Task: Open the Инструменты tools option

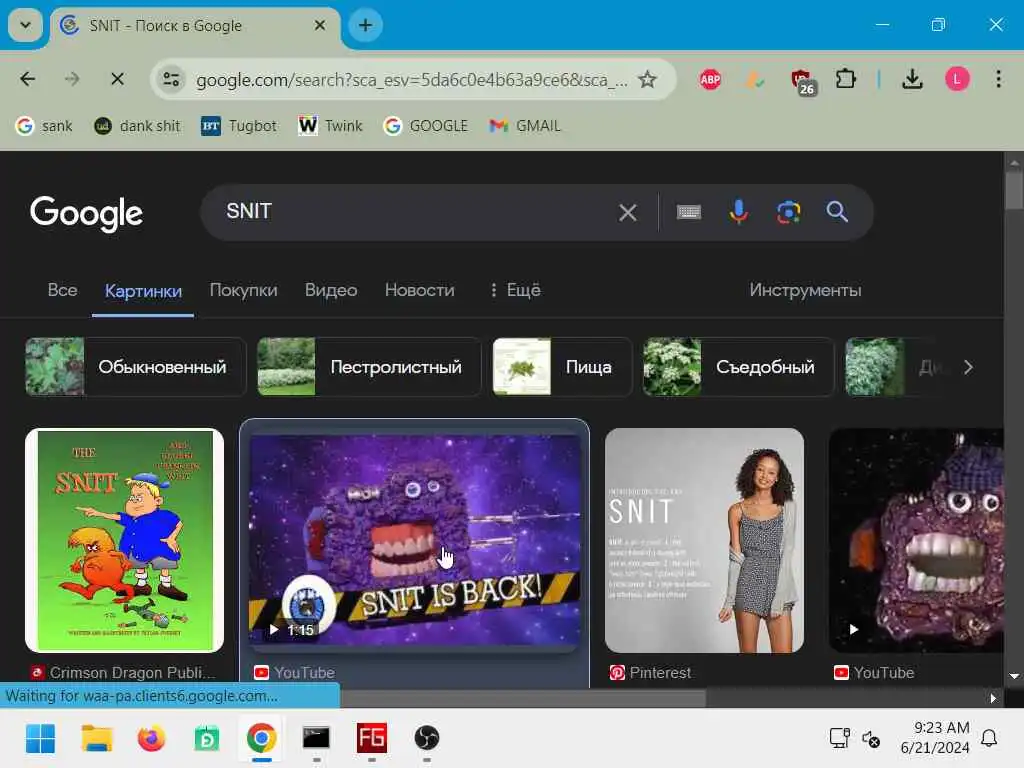Action: (x=805, y=290)
